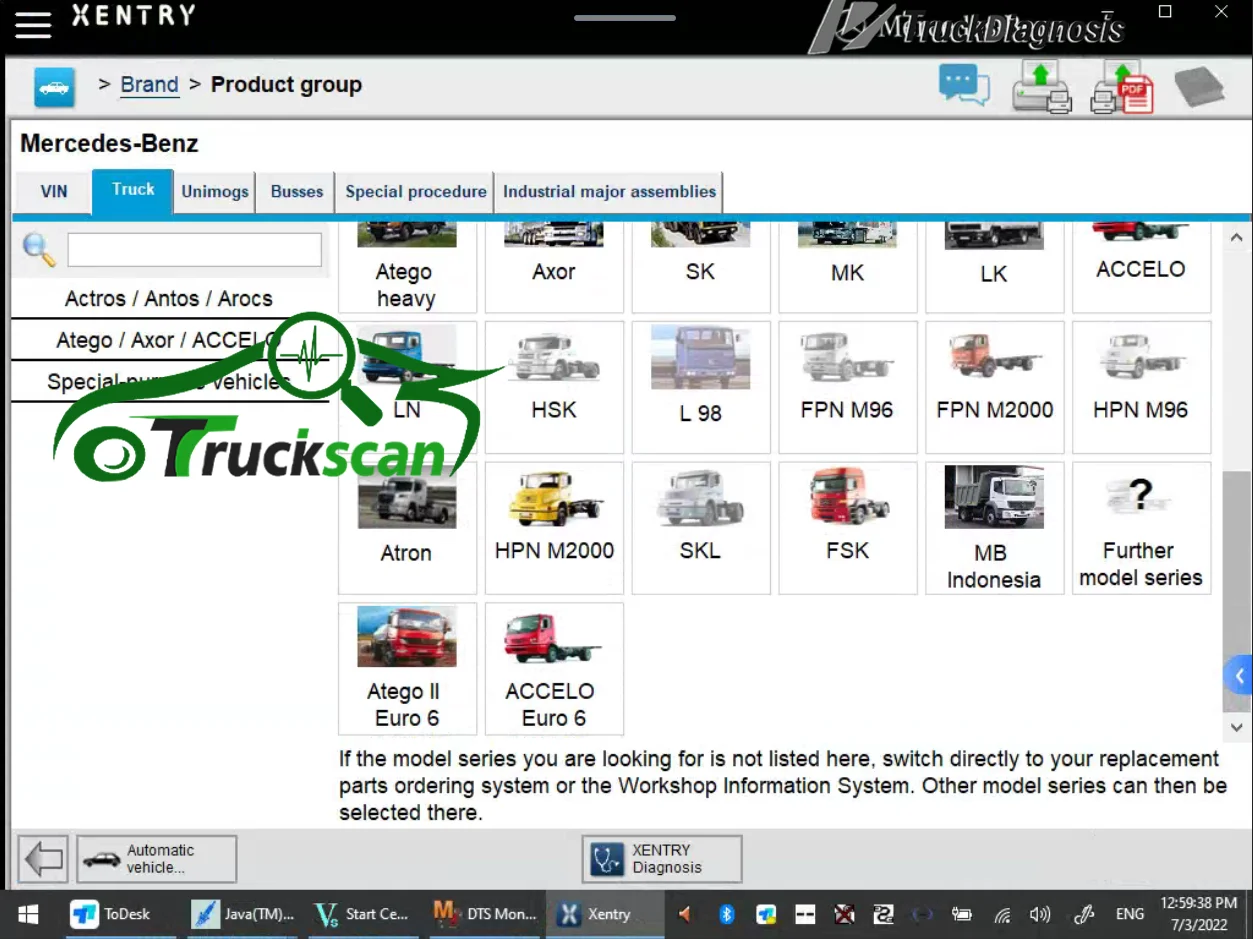Click the scrollbar down arrow
Image resolution: width=1253 pixels, height=939 pixels.
point(1237,727)
